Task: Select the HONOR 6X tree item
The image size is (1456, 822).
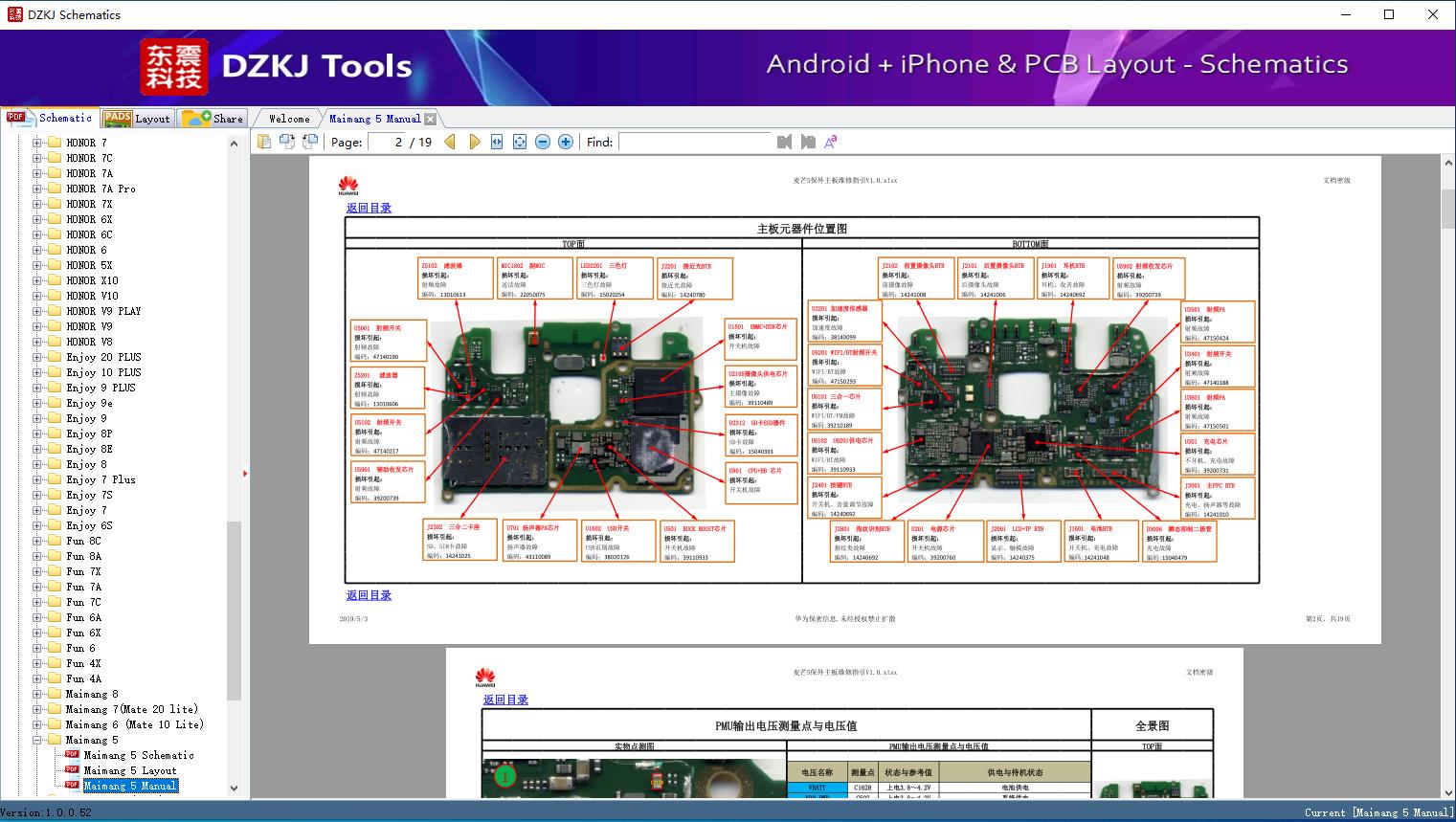Action: [89, 219]
